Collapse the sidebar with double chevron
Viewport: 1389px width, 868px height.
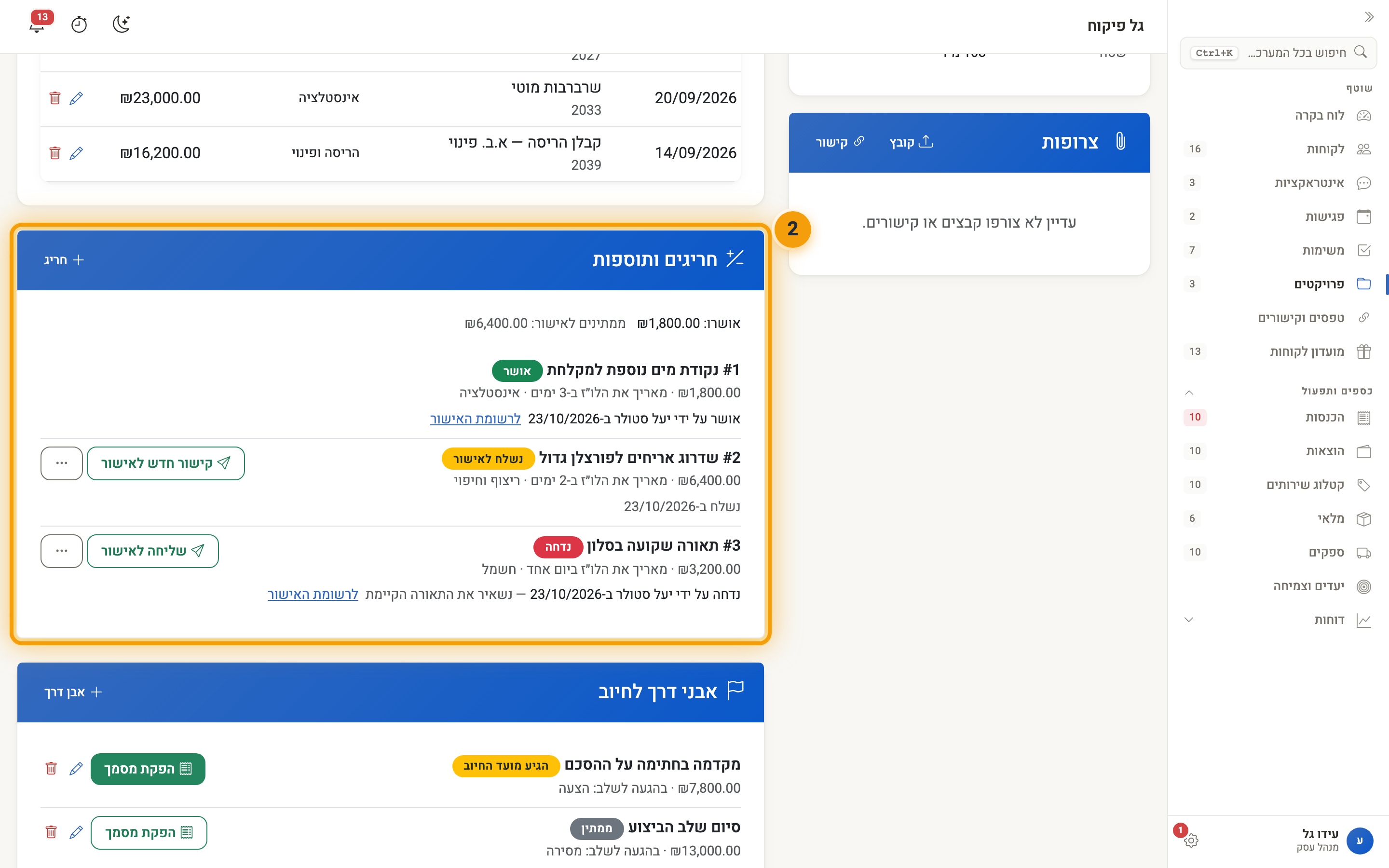click(x=1369, y=17)
